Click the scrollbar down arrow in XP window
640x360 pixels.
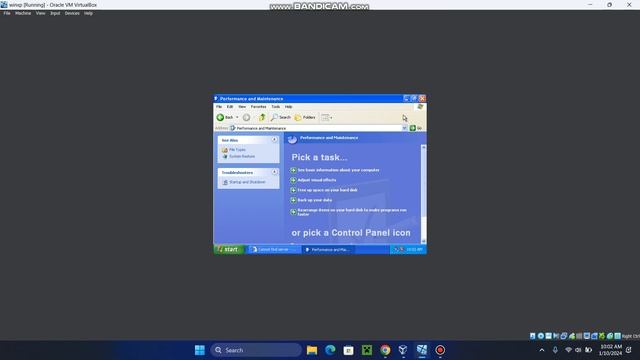point(424,241)
